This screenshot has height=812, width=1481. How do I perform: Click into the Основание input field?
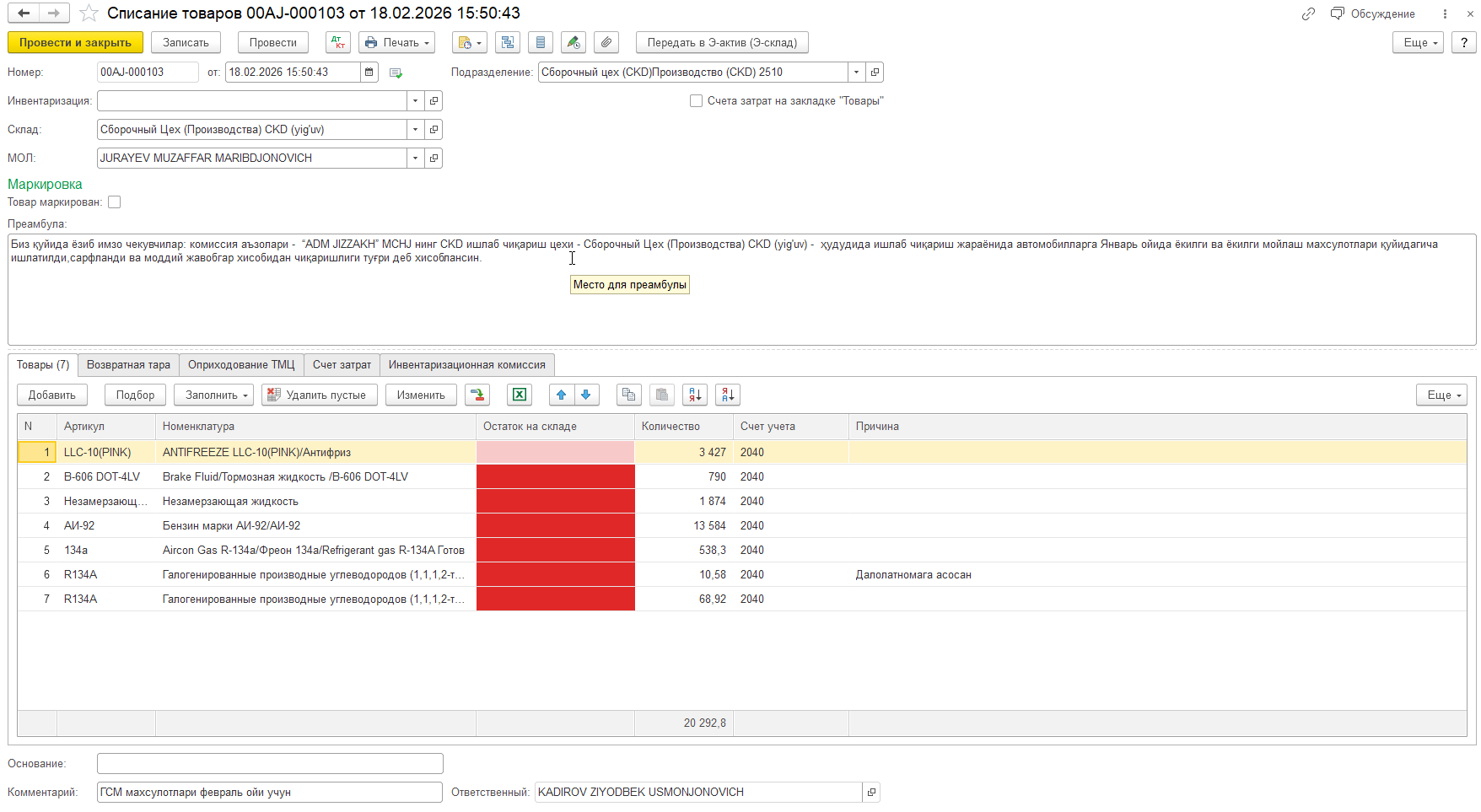point(270,764)
